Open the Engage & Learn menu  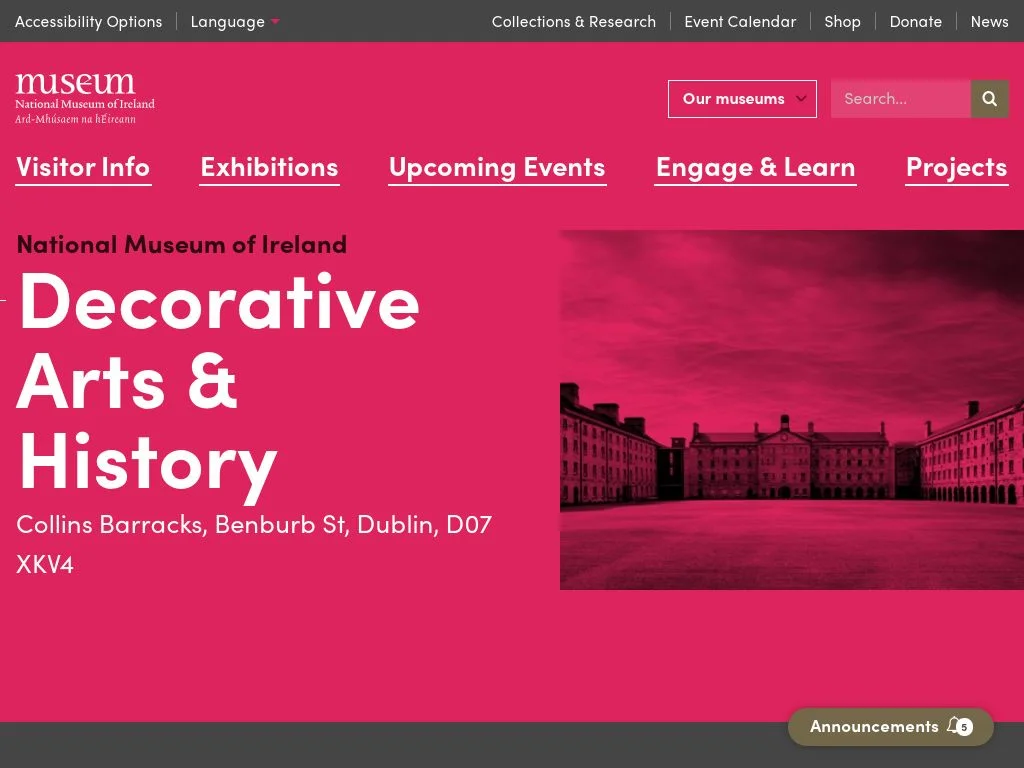tap(756, 168)
